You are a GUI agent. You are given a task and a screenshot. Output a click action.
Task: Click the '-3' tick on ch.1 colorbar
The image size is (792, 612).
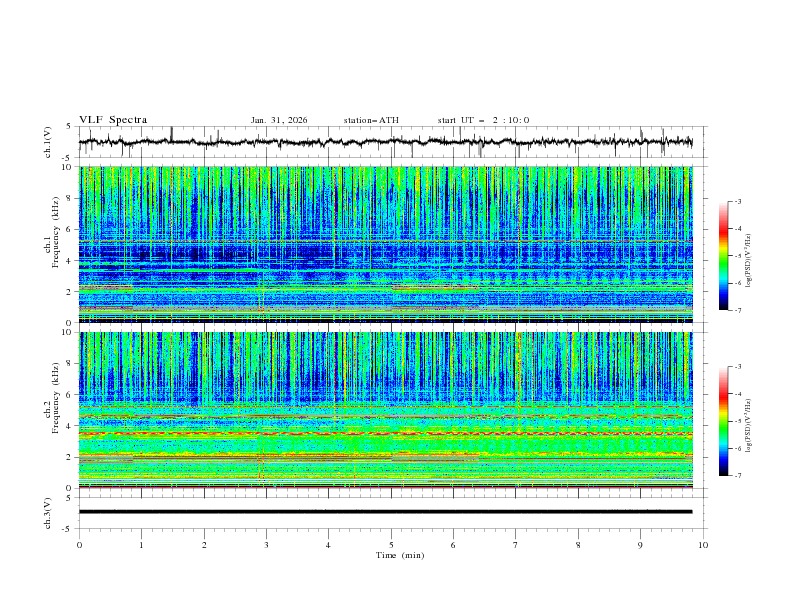(x=738, y=201)
